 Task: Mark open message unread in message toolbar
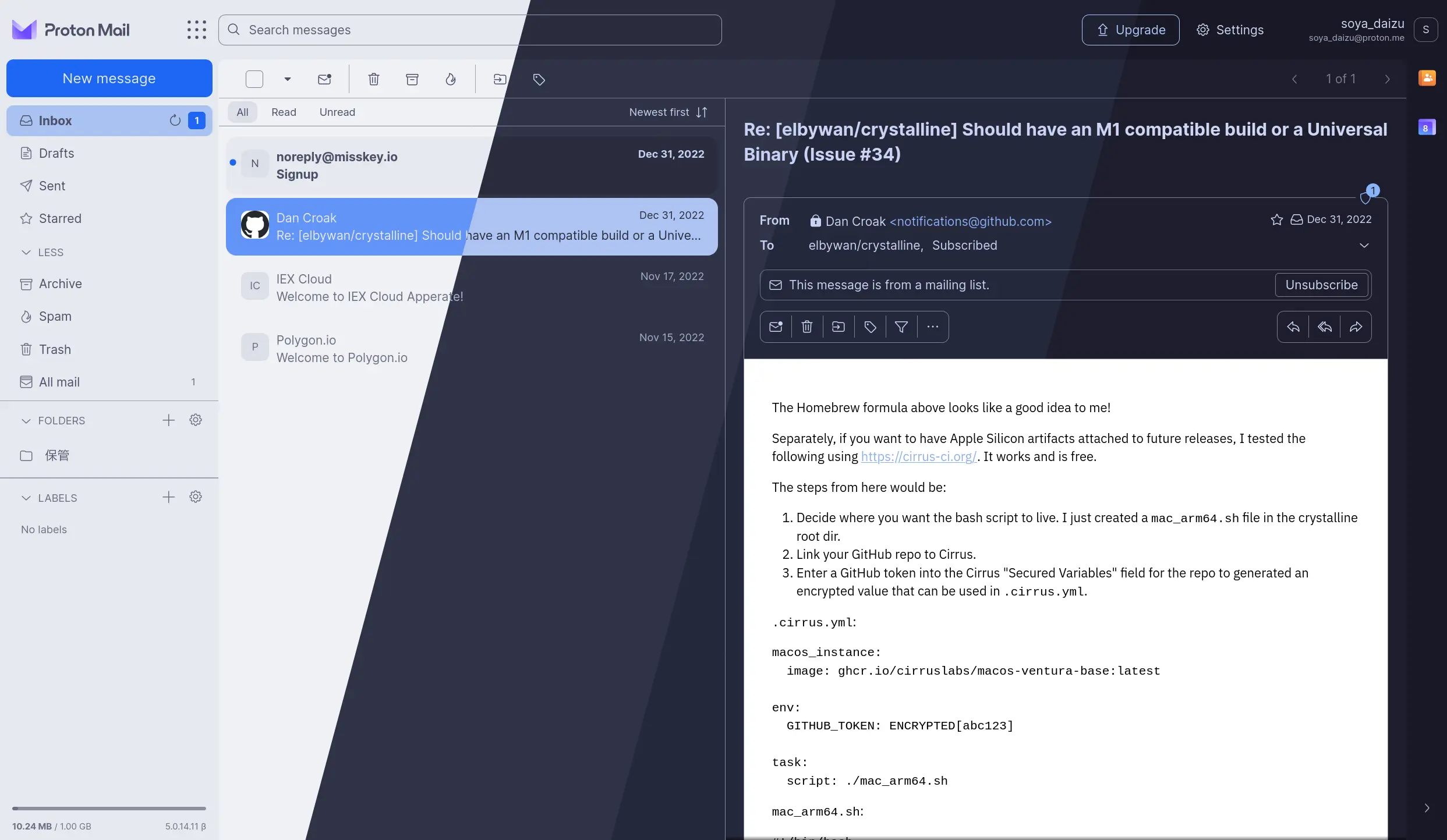[776, 327]
